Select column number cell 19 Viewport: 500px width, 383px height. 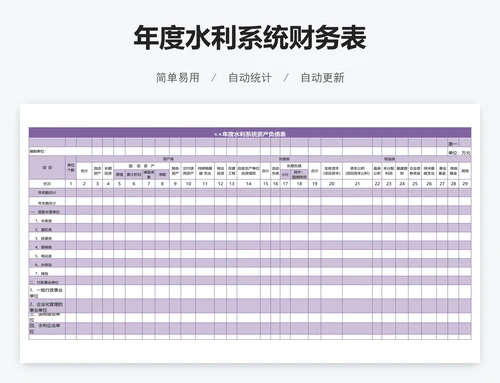tap(315, 184)
